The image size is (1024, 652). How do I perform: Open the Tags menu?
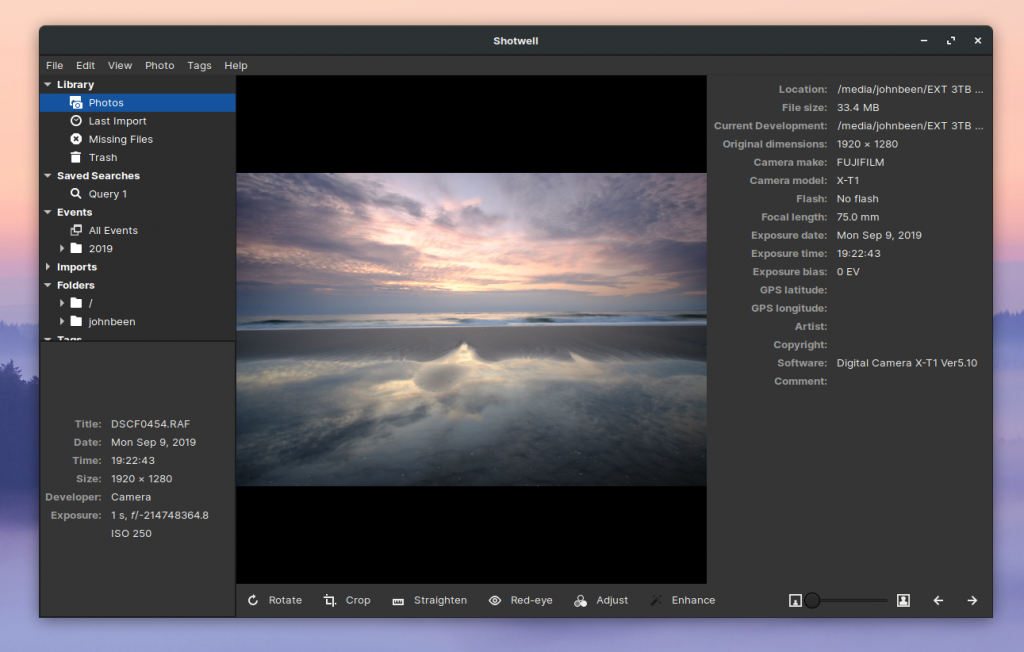(199, 65)
